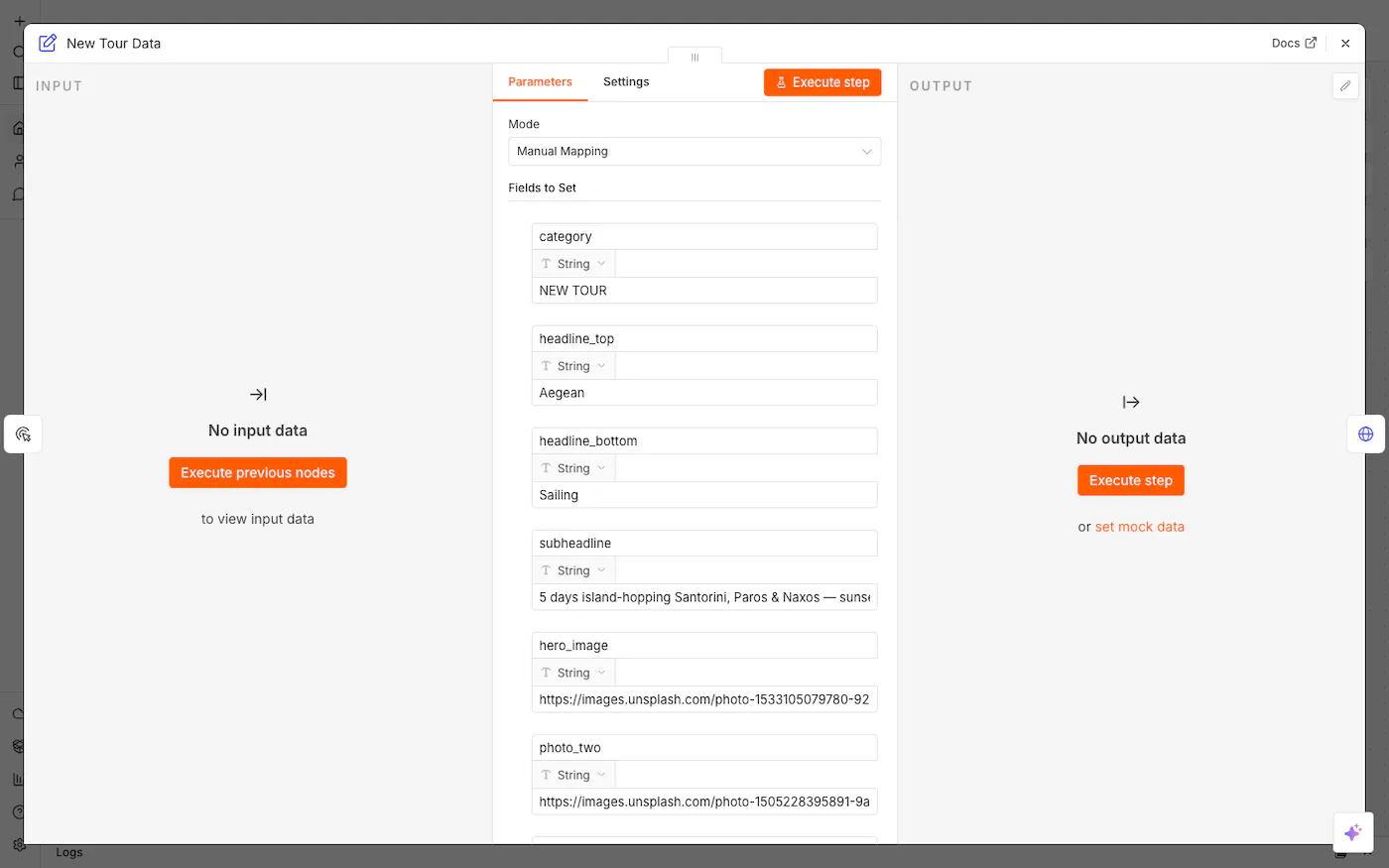Click the Sailing value field
1389x868 pixels.
click(704, 495)
